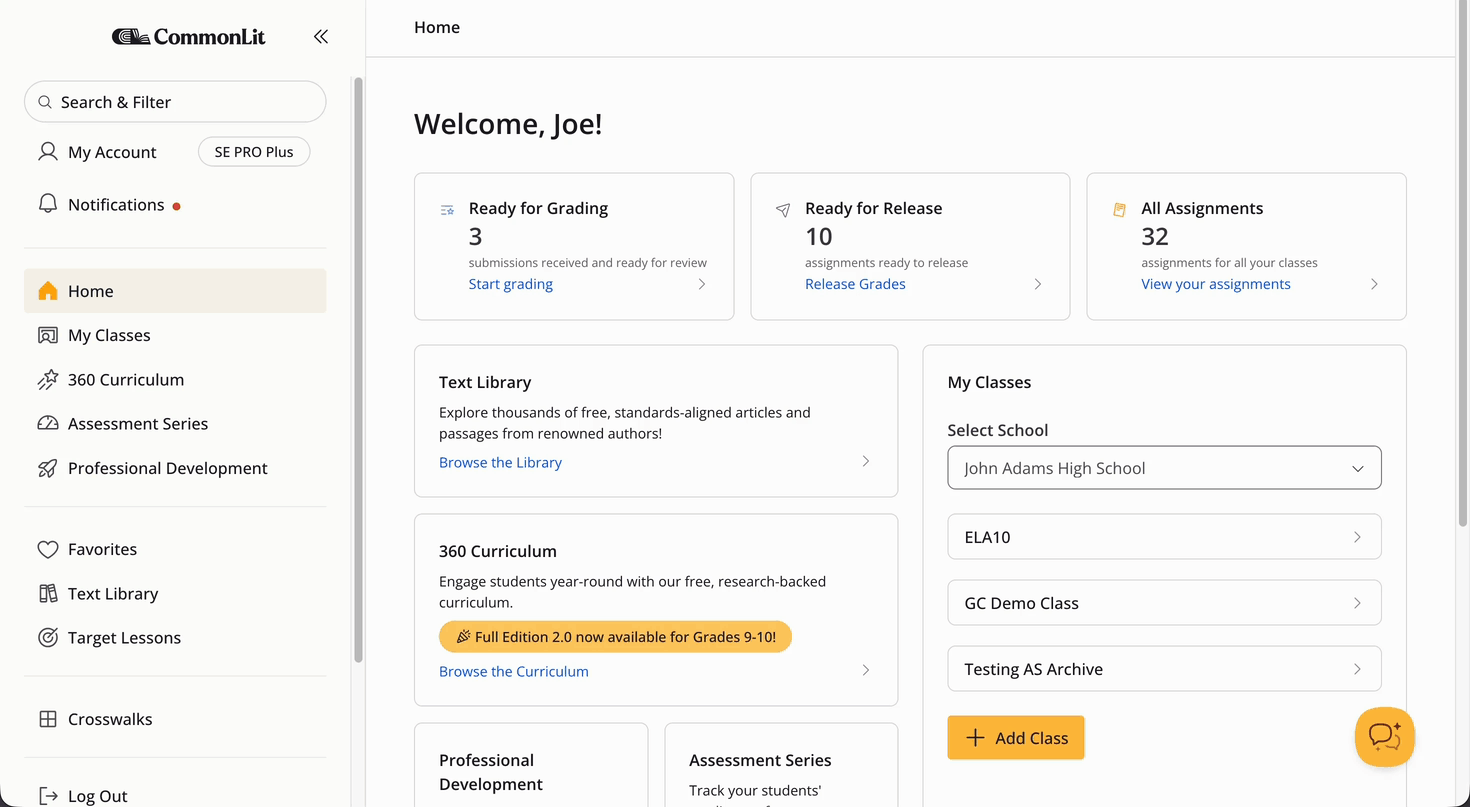Click the Release Grades link
1470x807 pixels.
point(855,284)
